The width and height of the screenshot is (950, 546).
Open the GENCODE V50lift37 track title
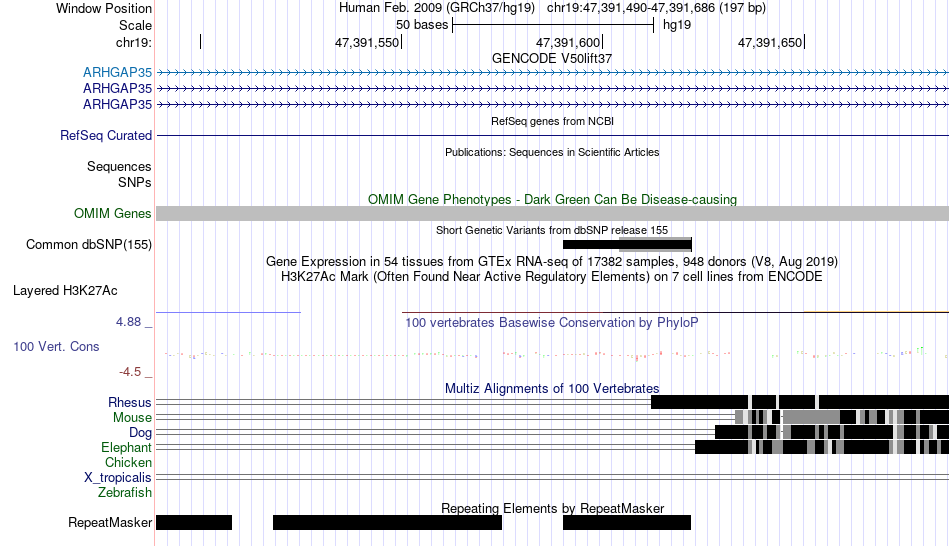point(552,58)
